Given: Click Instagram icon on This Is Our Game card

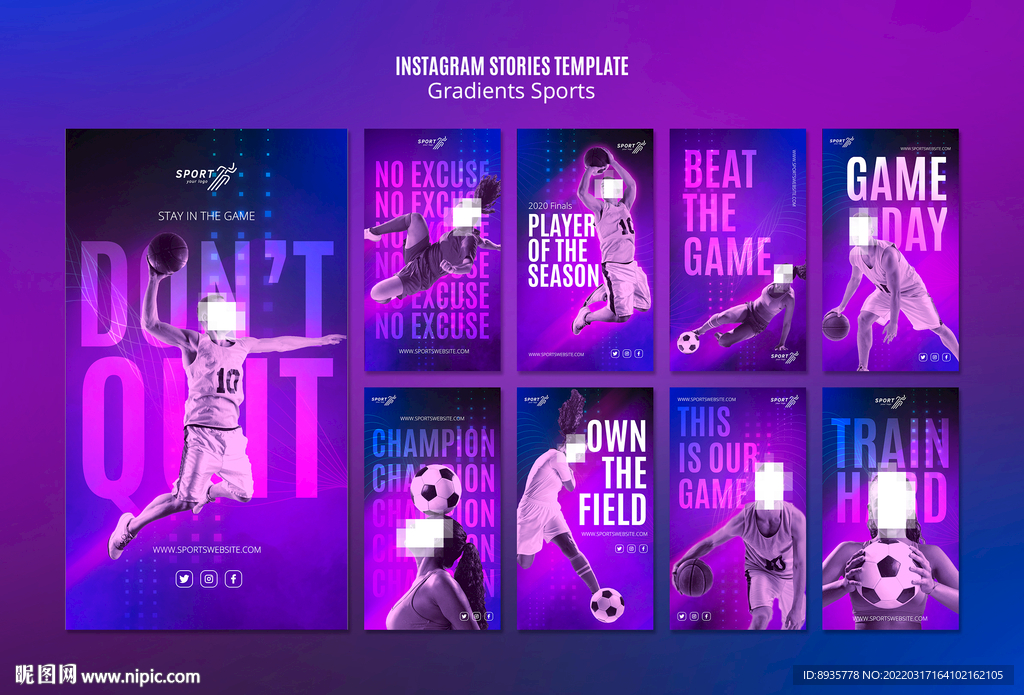Looking at the screenshot, I should (694, 616).
